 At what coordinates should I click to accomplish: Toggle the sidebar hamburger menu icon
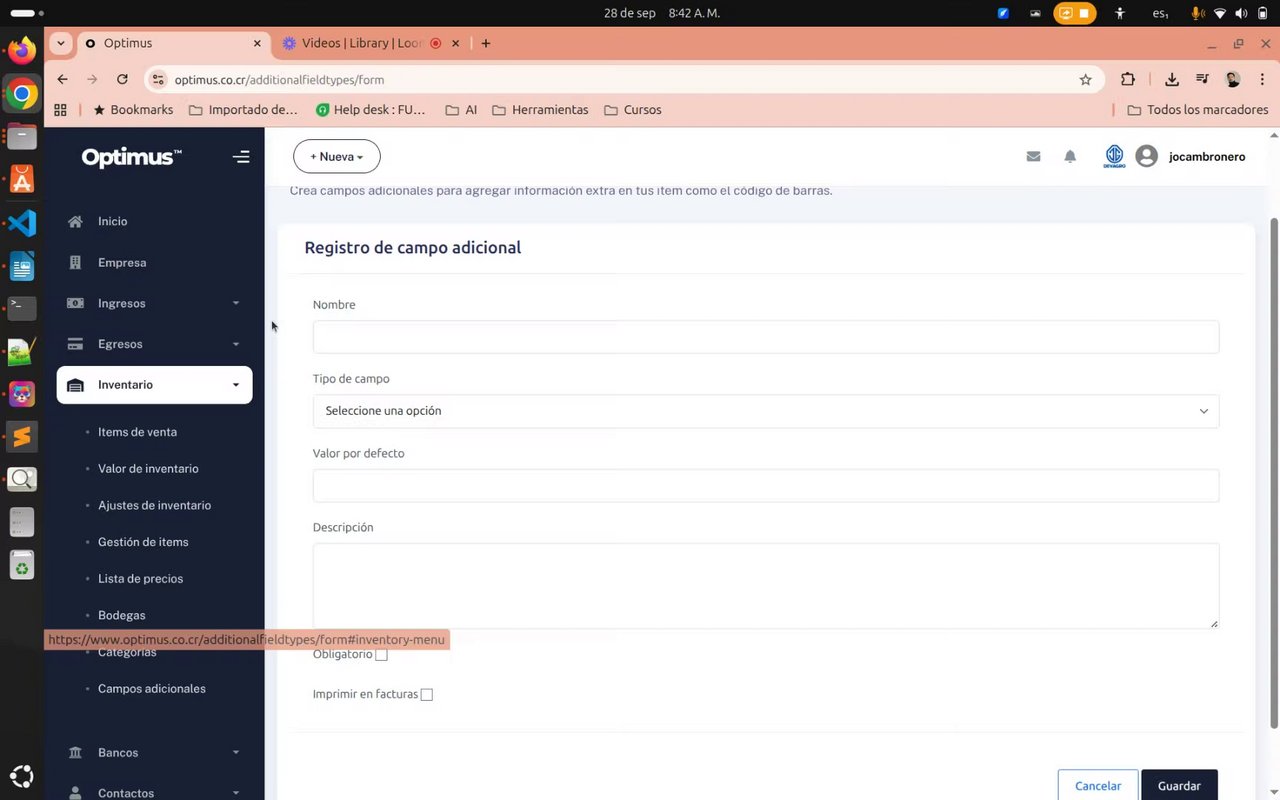(241, 157)
